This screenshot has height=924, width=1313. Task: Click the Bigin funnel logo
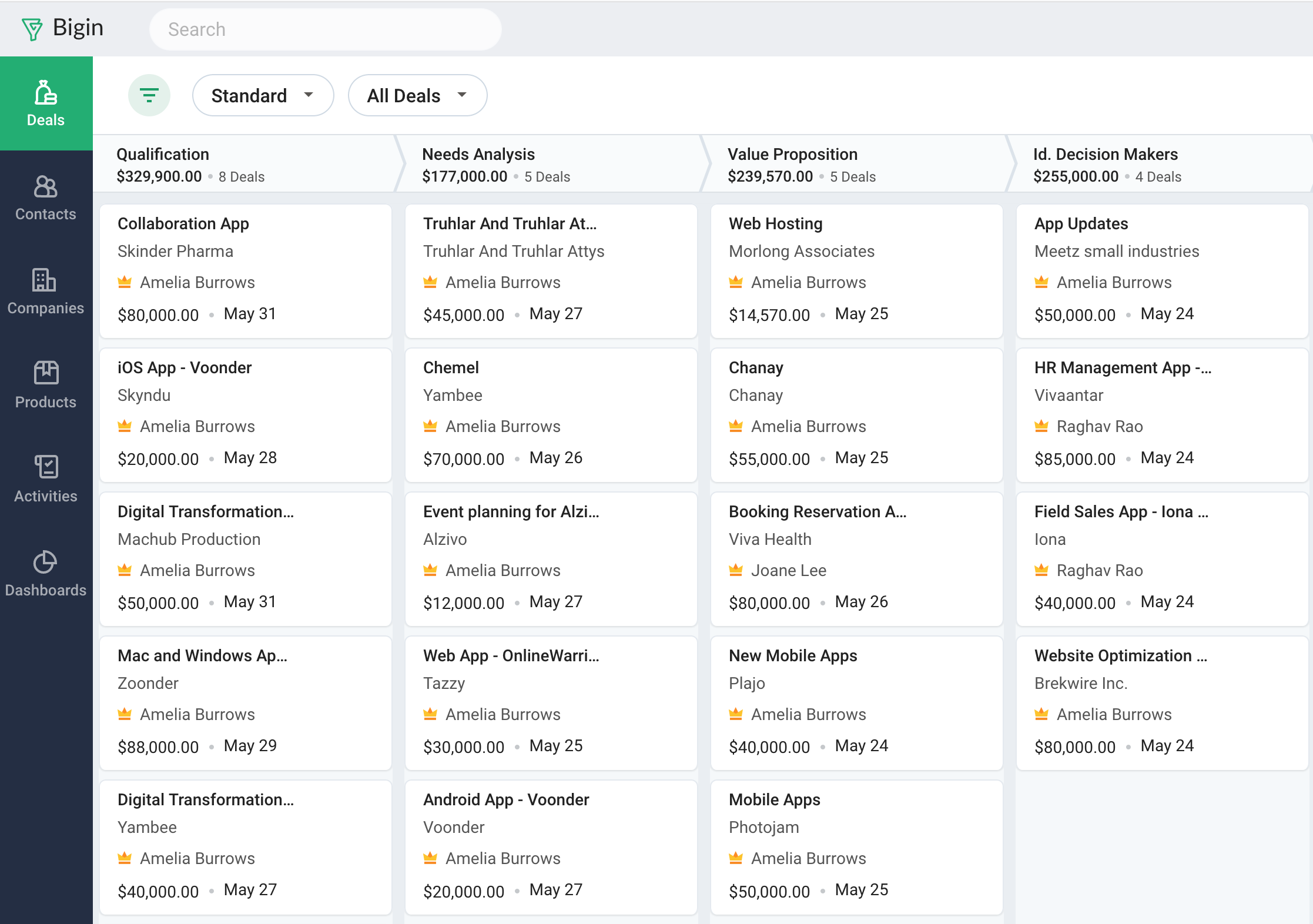[33, 28]
